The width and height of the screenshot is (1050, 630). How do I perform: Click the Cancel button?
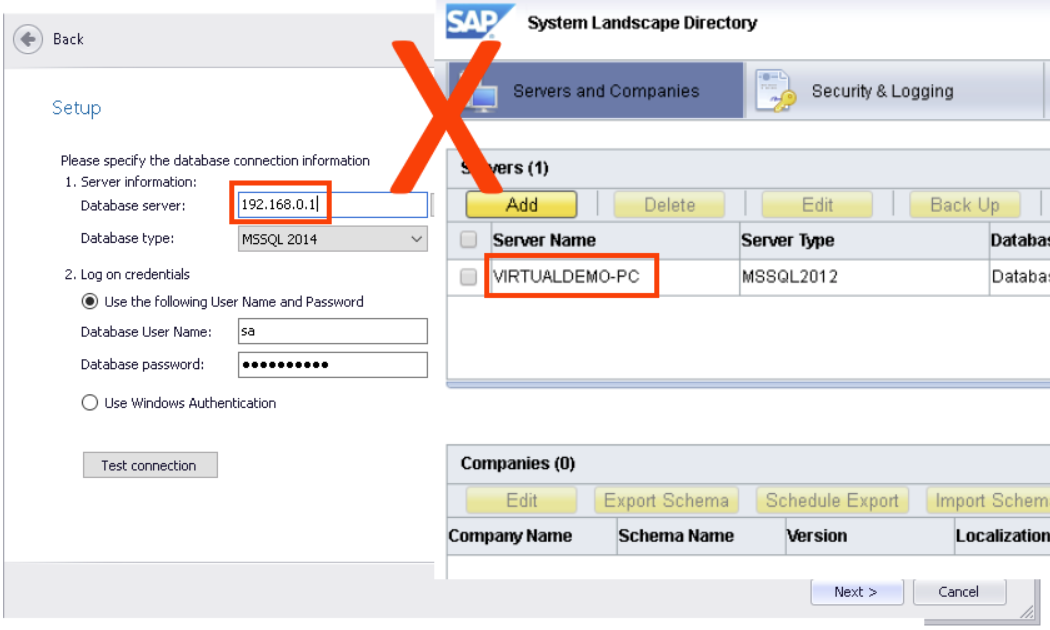point(959,592)
